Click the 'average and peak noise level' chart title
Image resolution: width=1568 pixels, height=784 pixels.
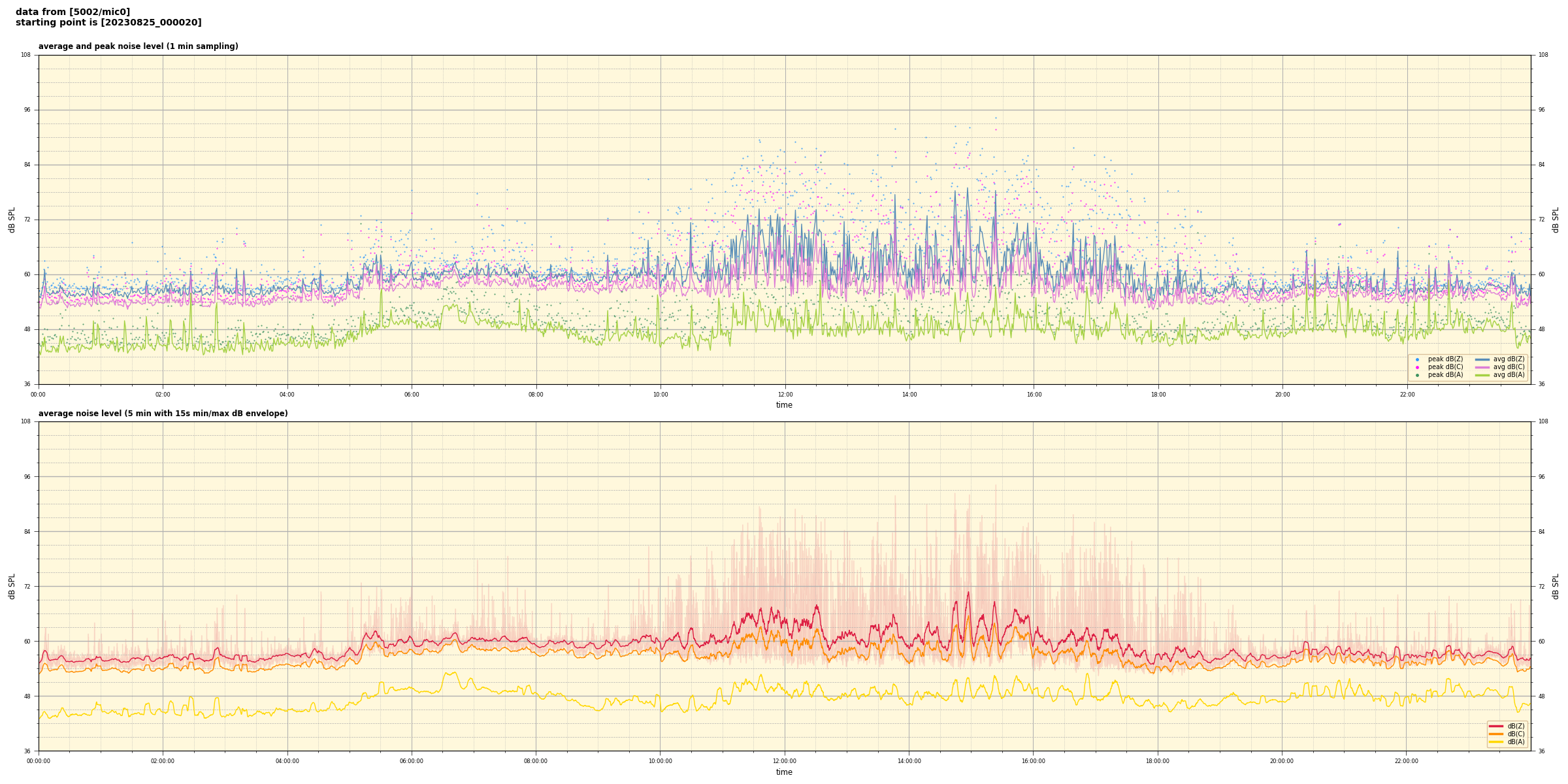tap(138, 46)
